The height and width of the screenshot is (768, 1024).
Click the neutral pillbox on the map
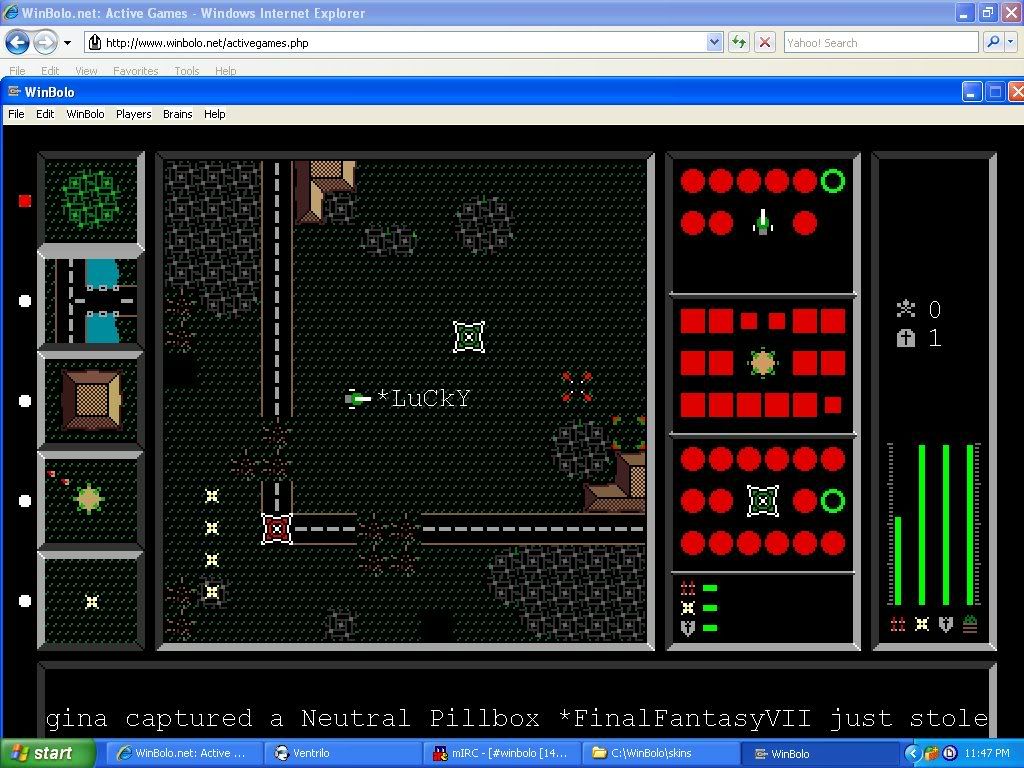pyautogui.click(x=469, y=337)
